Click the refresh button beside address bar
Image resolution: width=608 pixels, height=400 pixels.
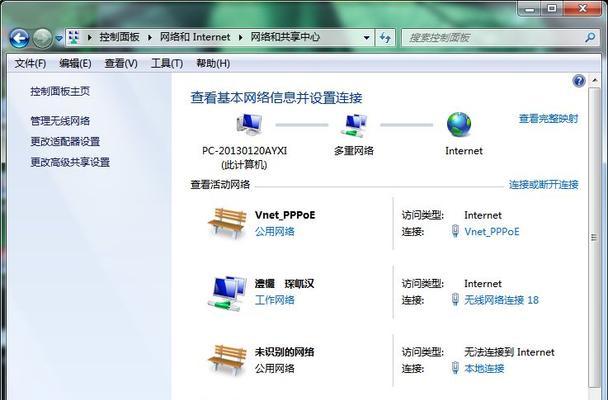coord(385,38)
